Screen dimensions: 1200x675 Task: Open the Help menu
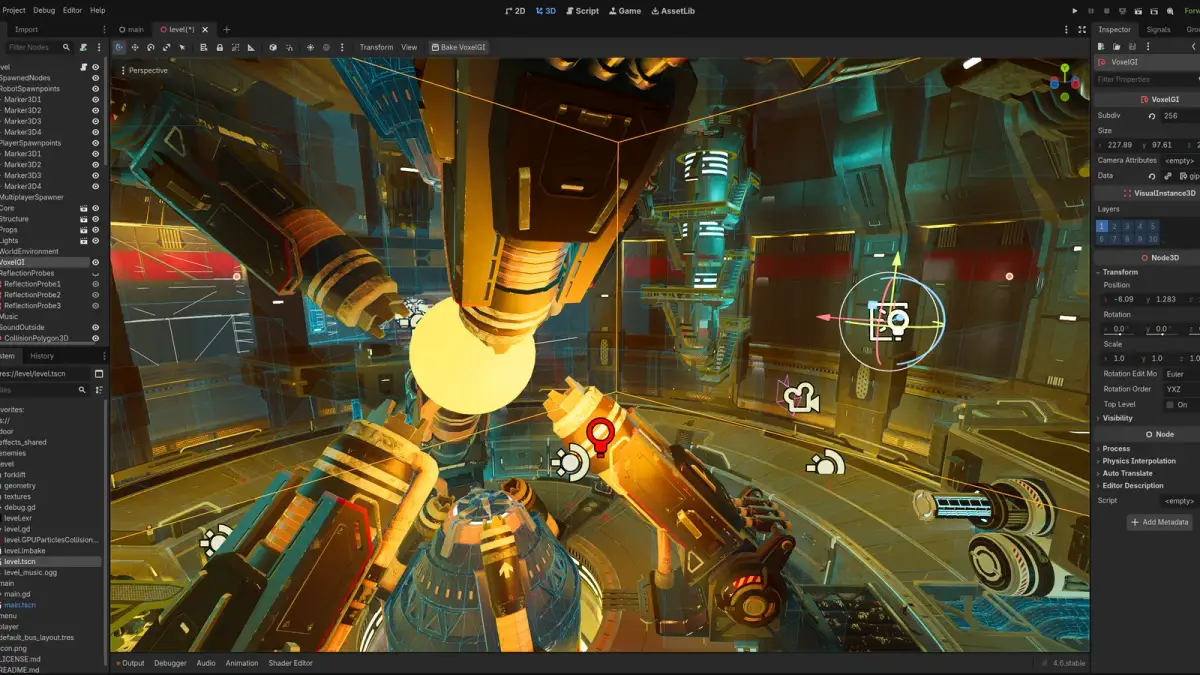click(97, 10)
